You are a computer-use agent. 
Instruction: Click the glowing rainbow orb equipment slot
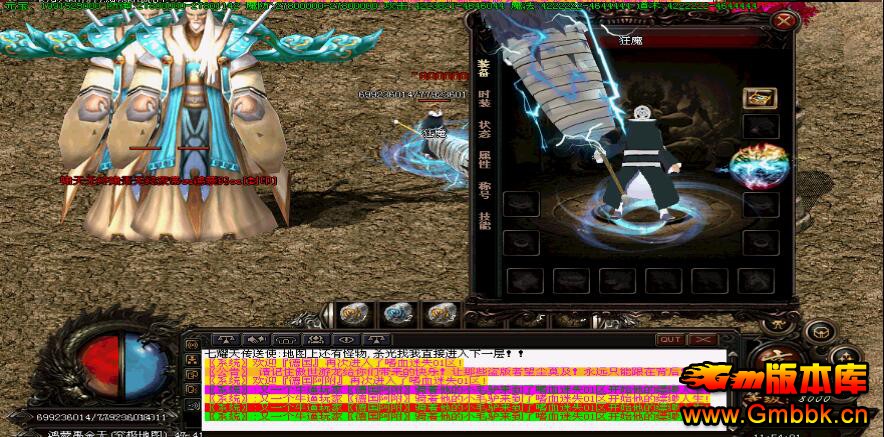point(756,166)
